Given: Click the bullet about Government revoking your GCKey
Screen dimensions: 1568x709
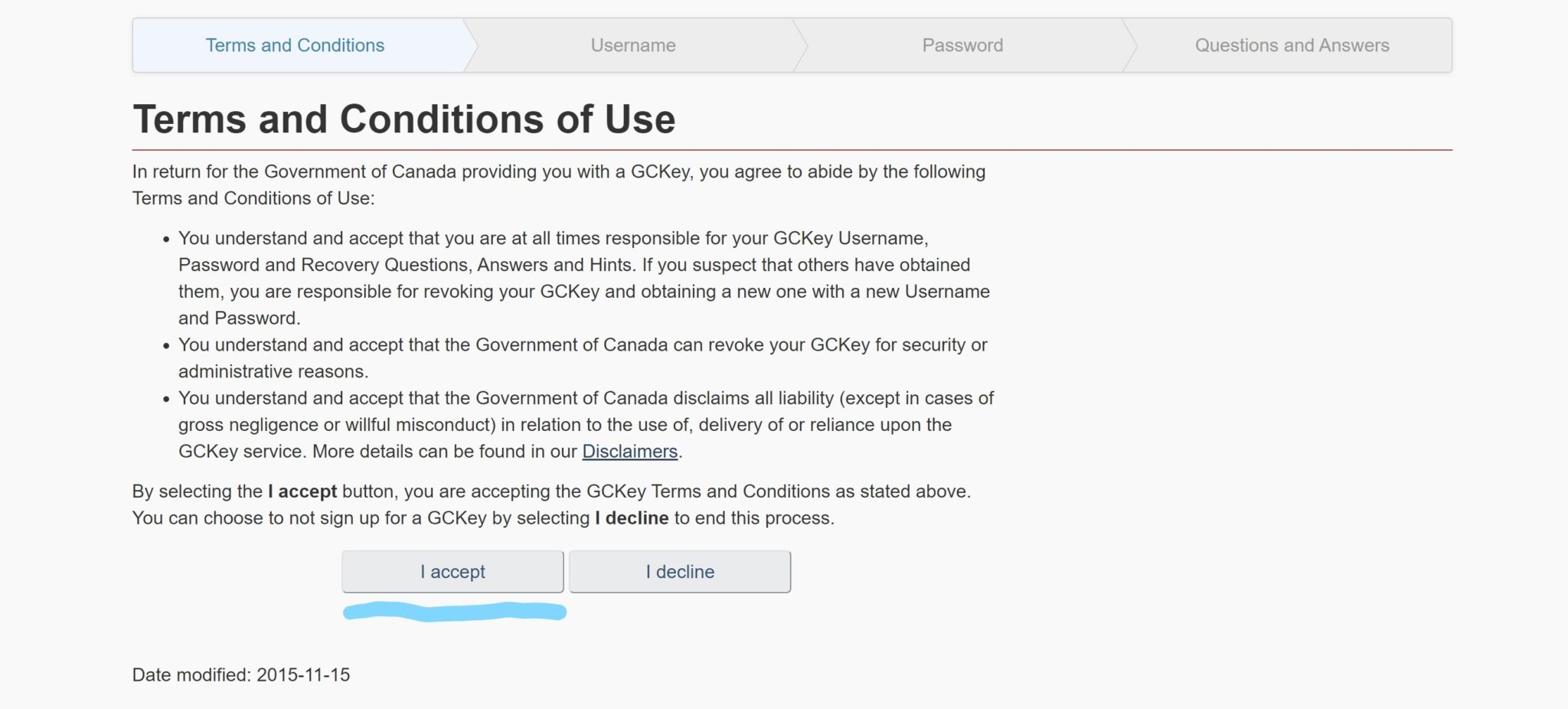Looking at the screenshot, I should coord(583,358).
